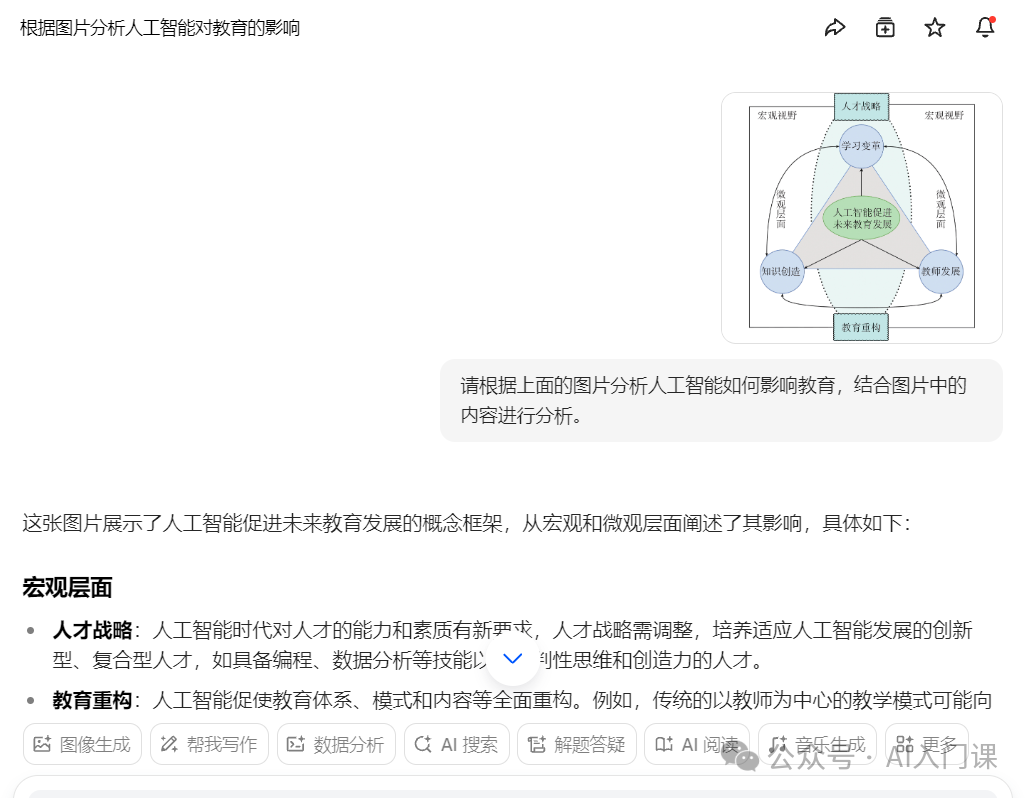The image size is (1030, 798).
Task: Launch the AI 阅读 feature
Action: coord(697,744)
